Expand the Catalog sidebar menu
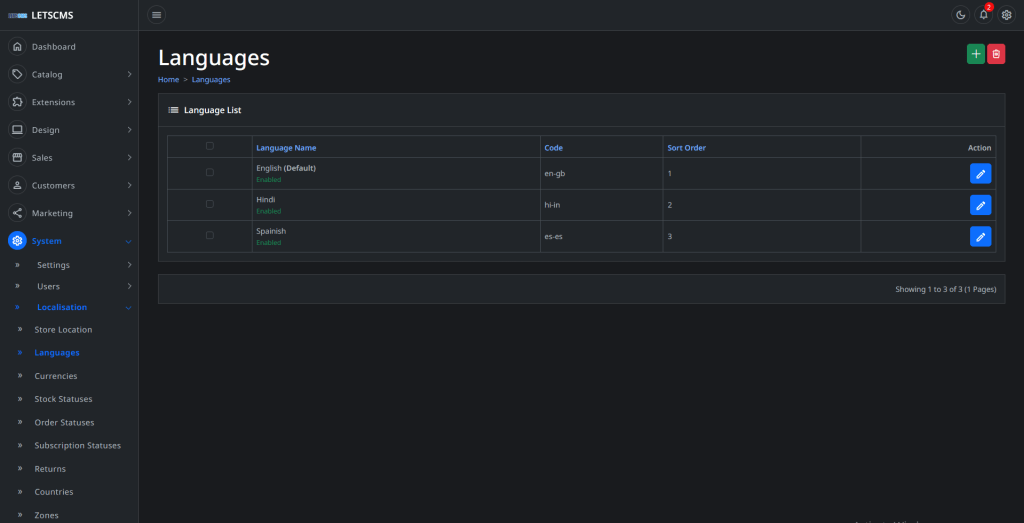 click(x=69, y=74)
